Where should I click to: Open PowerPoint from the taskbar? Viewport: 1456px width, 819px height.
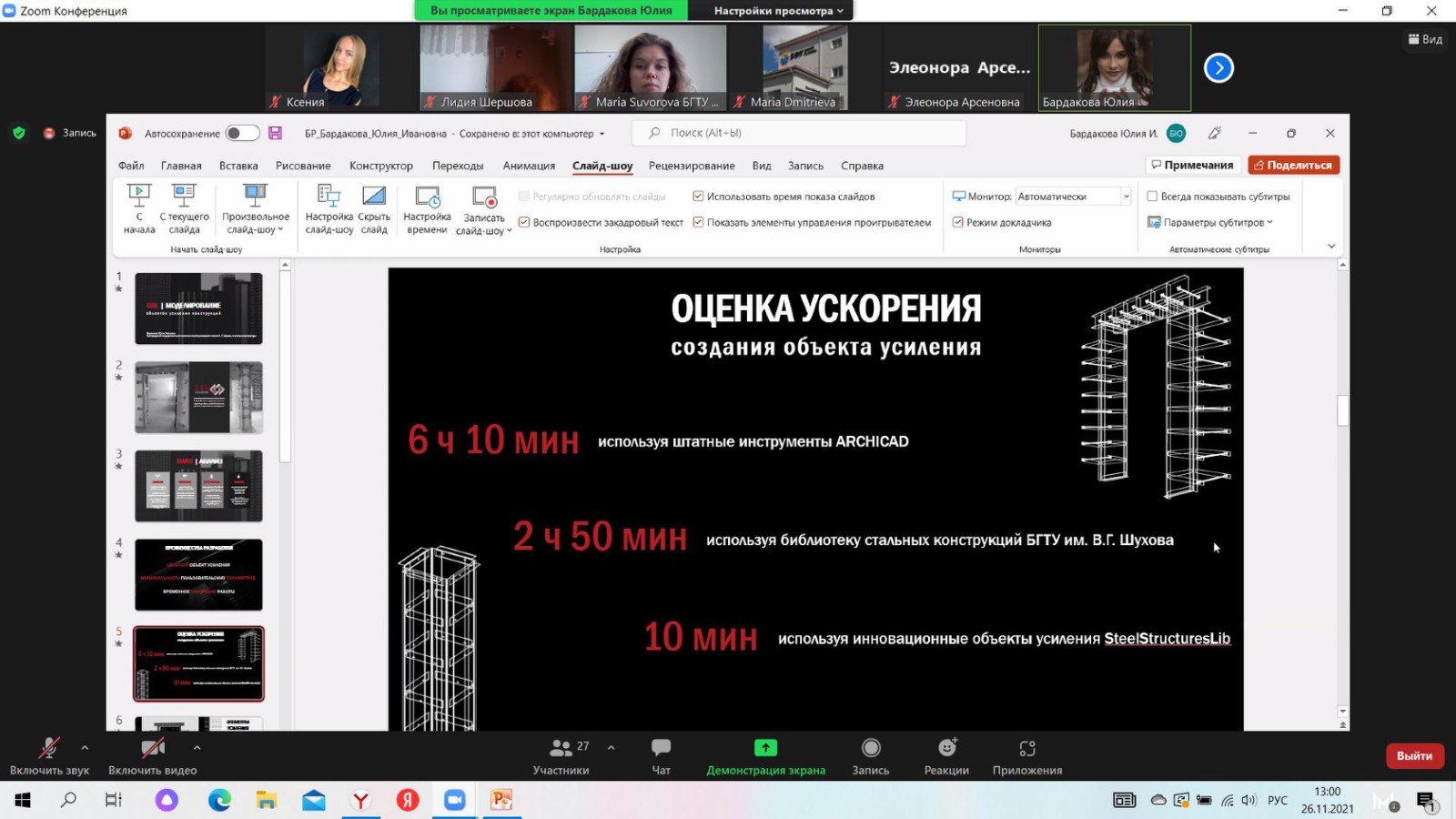(501, 800)
